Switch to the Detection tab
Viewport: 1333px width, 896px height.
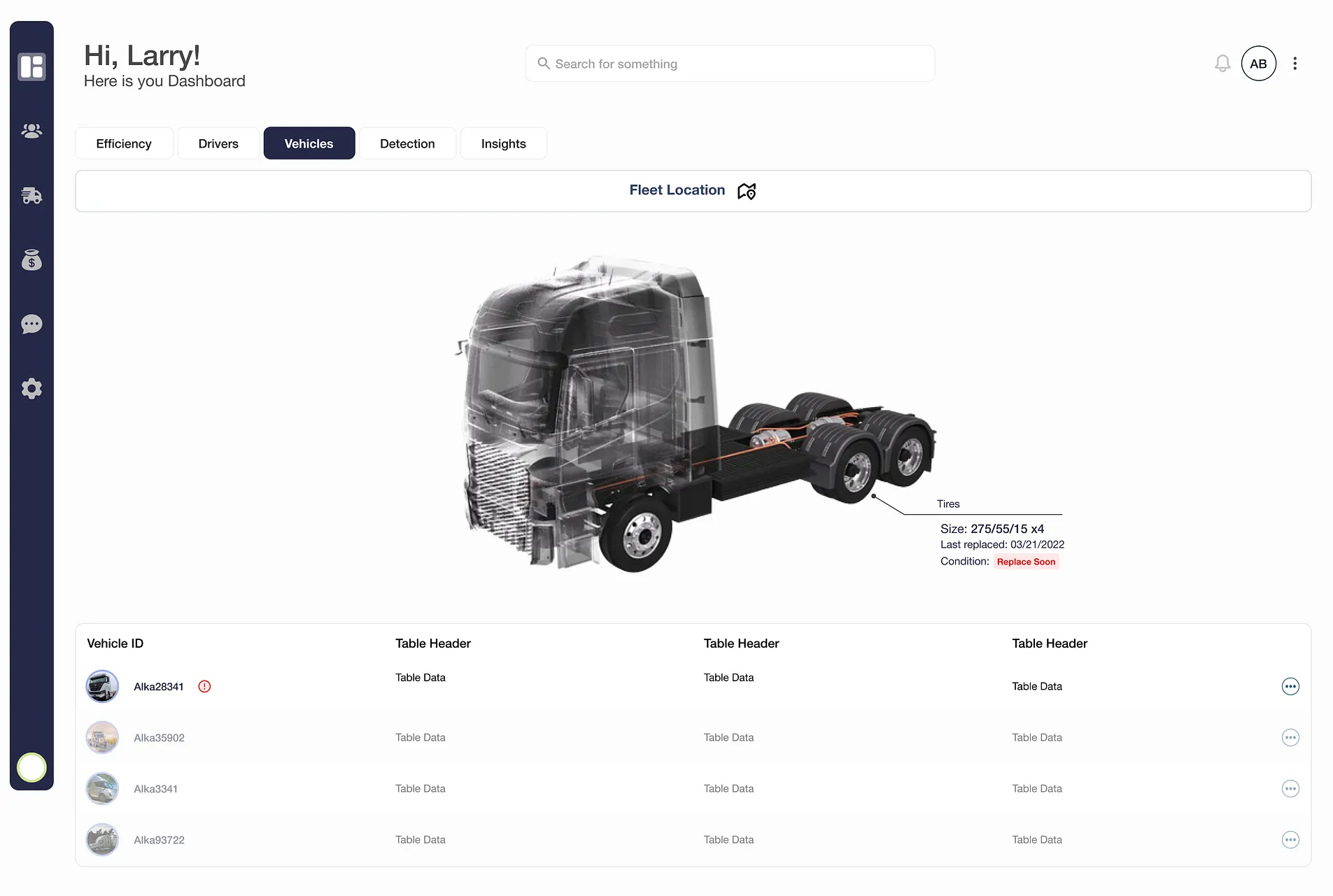(407, 143)
